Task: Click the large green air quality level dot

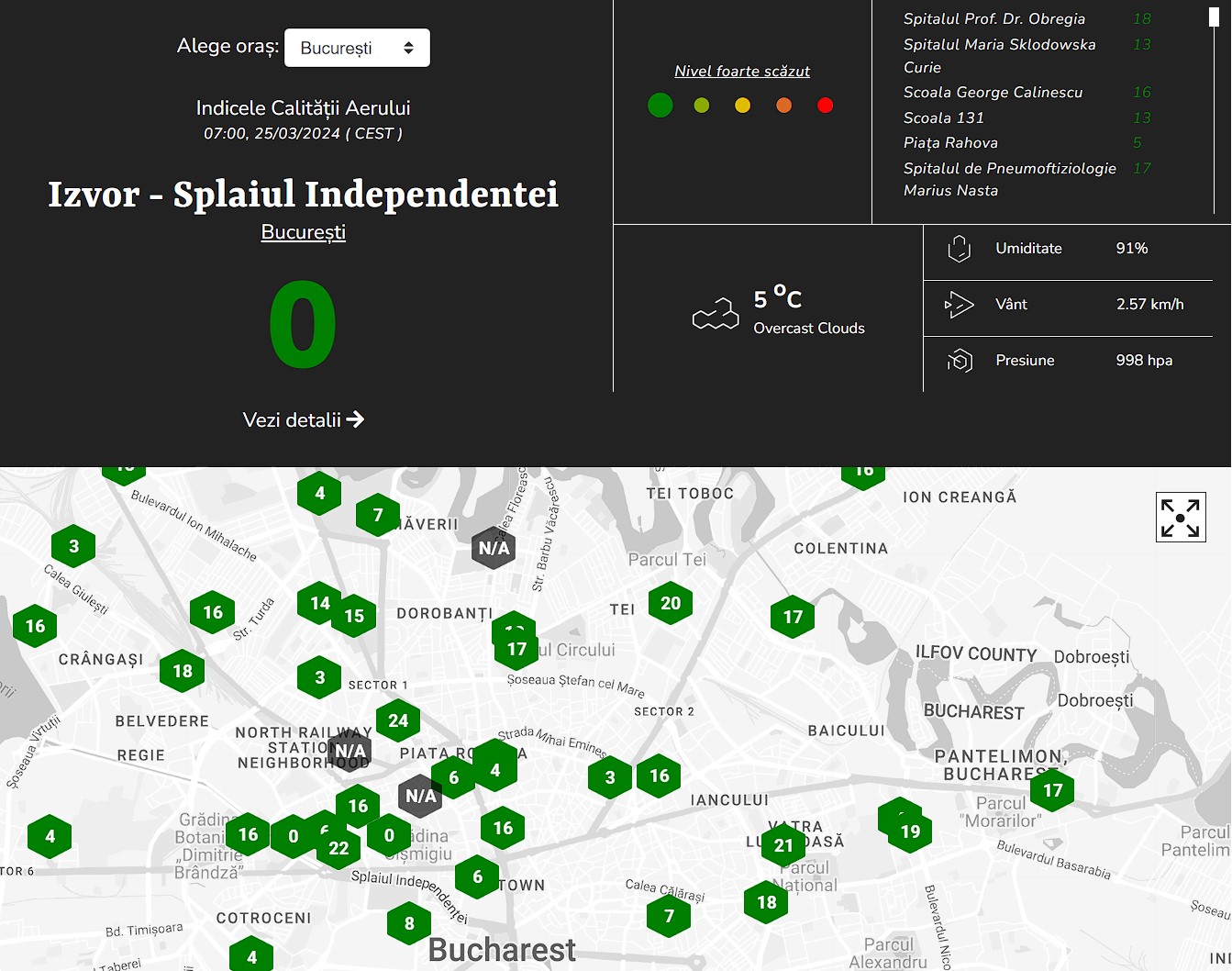Action: [x=660, y=106]
